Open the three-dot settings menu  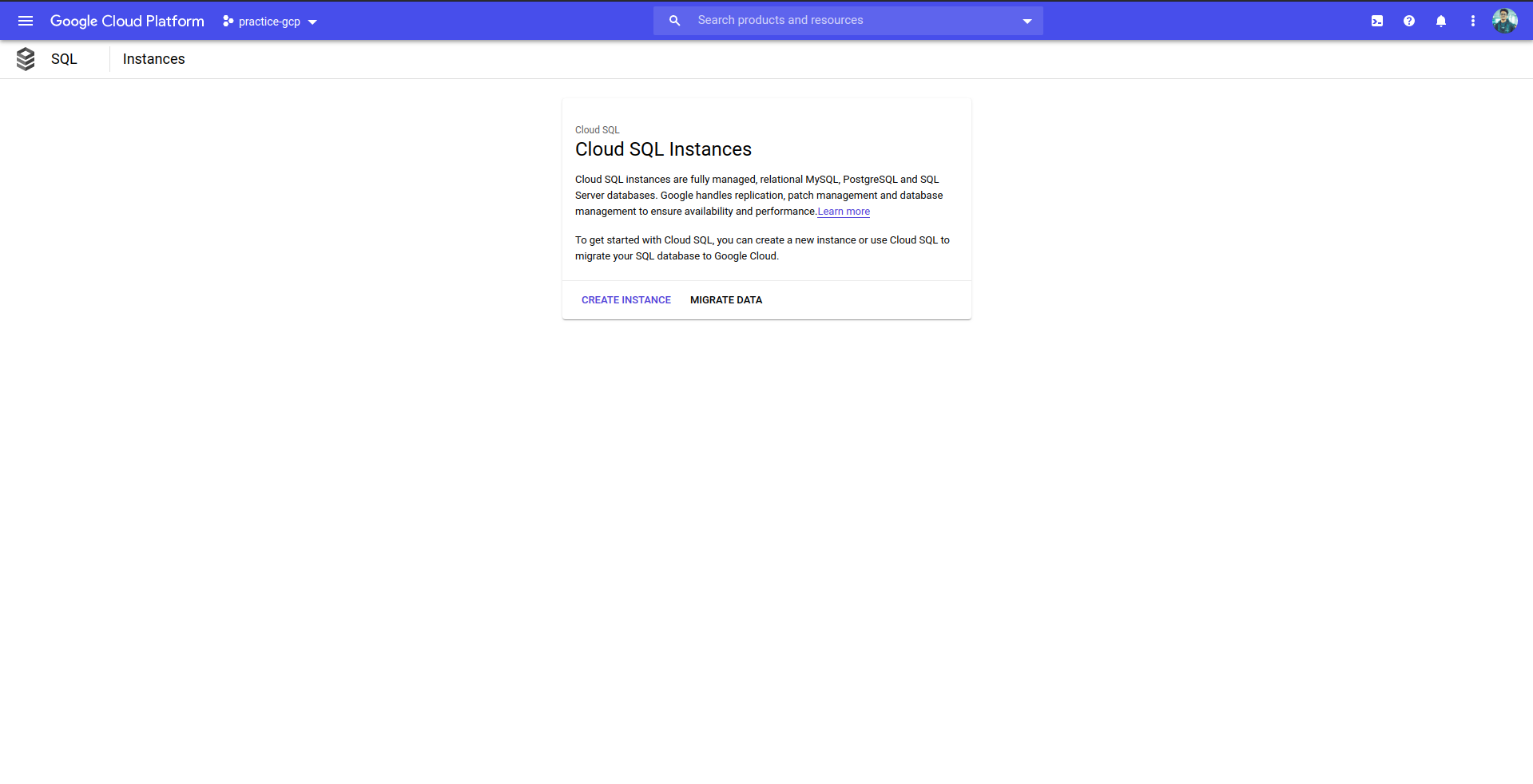[1473, 22]
